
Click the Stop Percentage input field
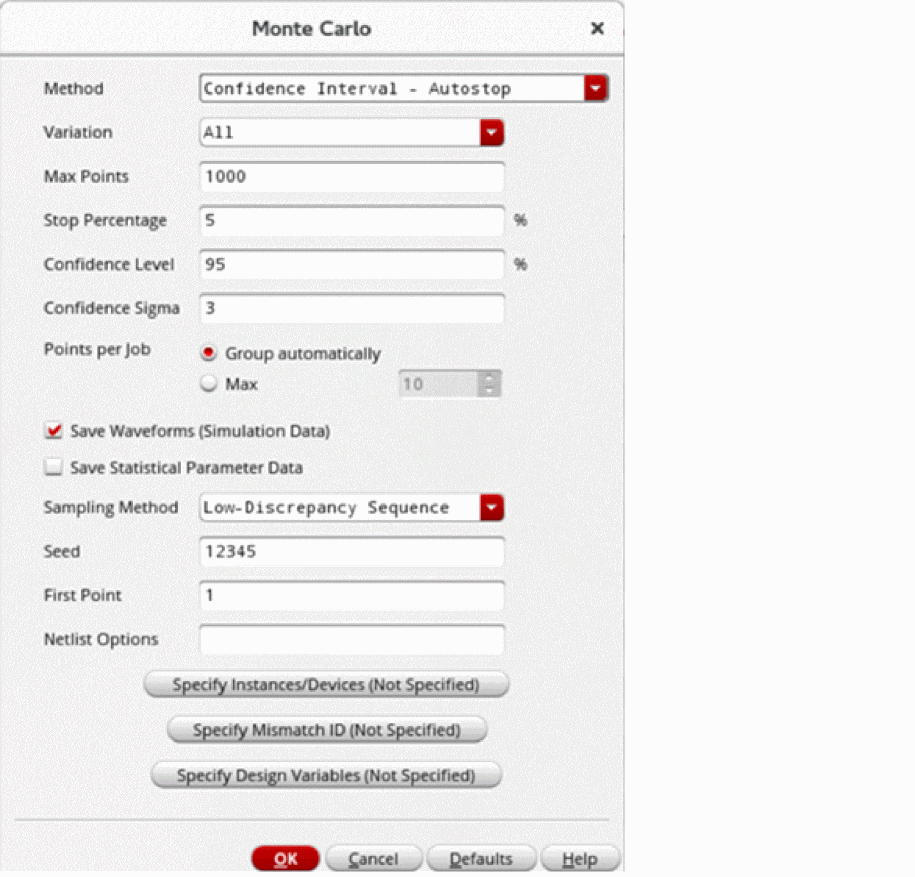(352, 221)
